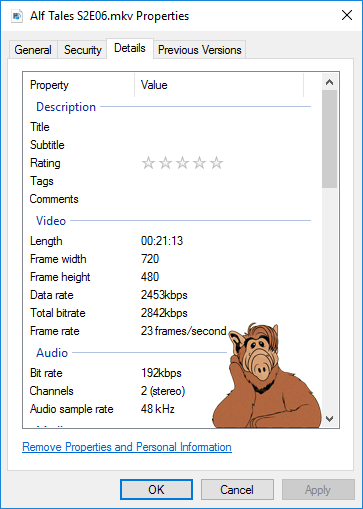Click the vertical scrollbar thumb
The width and height of the screenshot is (363, 509).
[330, 139]
